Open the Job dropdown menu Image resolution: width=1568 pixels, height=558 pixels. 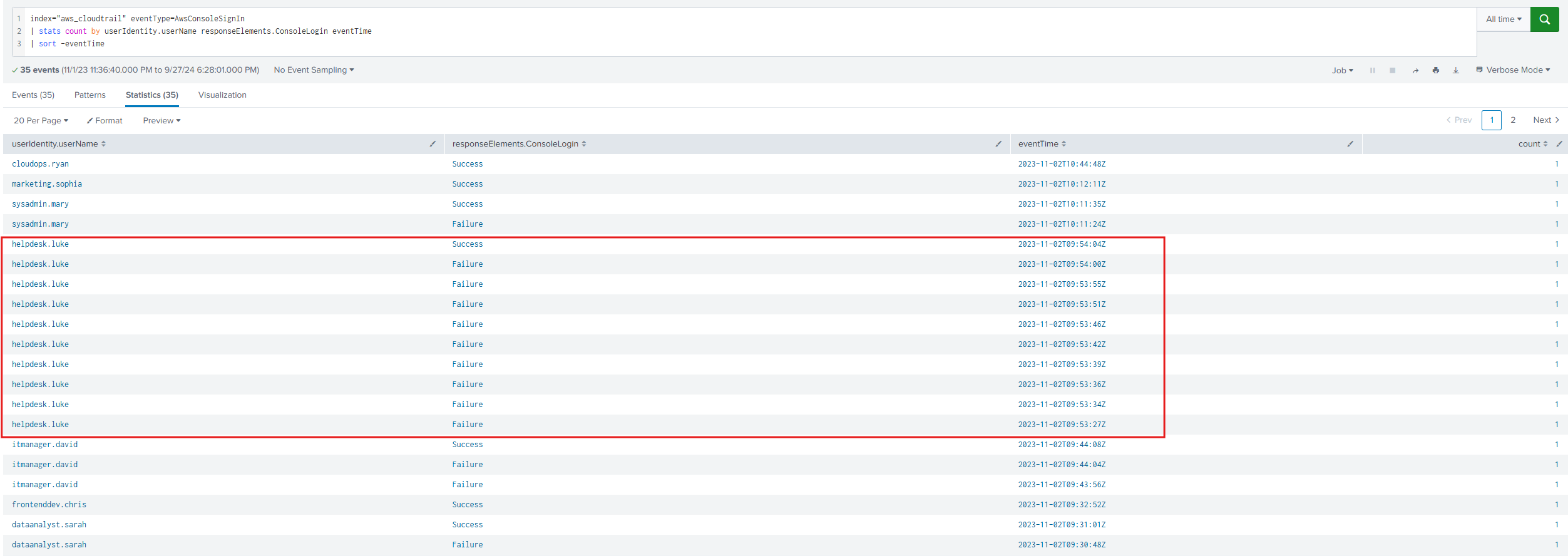1342,70
